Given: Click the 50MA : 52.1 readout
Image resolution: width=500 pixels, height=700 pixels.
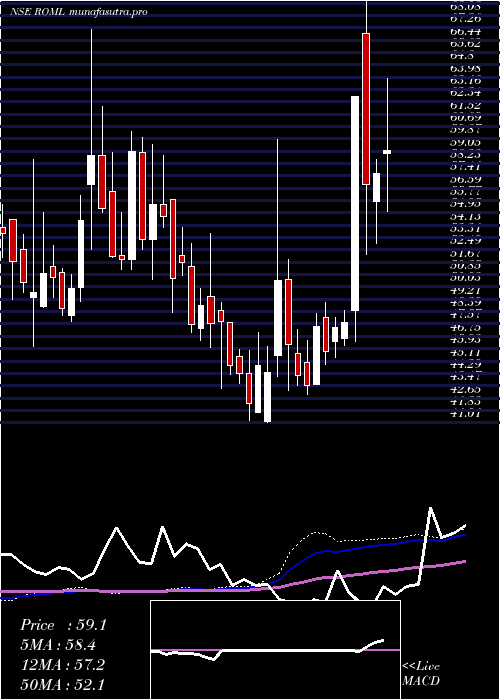Looking at the screenshot, I should pyautogui.click(x=63, y=685).
